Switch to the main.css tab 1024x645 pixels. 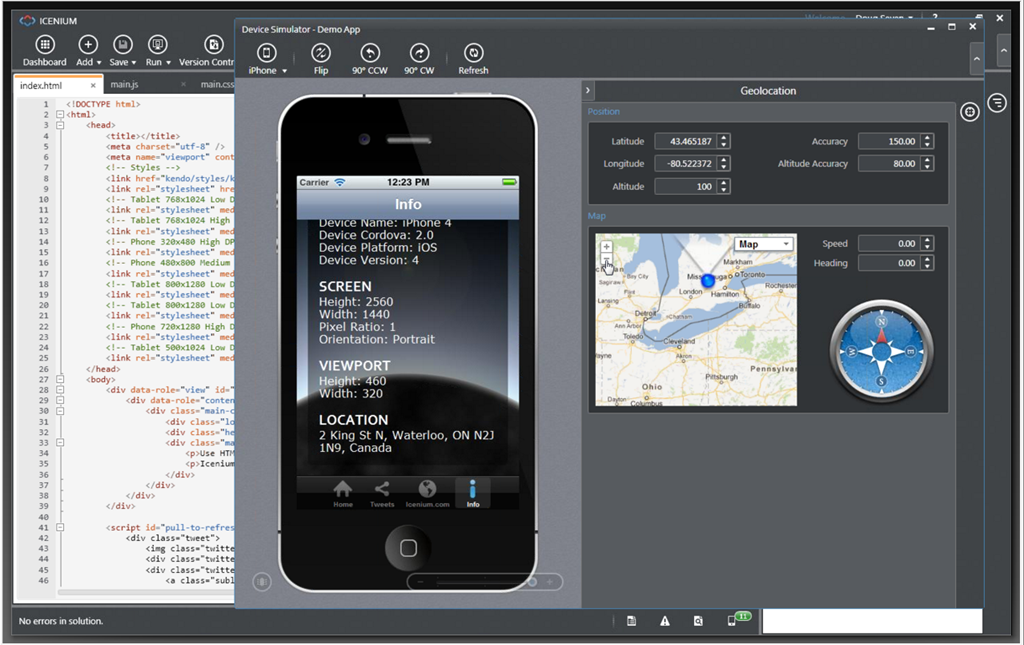[217, 84]
